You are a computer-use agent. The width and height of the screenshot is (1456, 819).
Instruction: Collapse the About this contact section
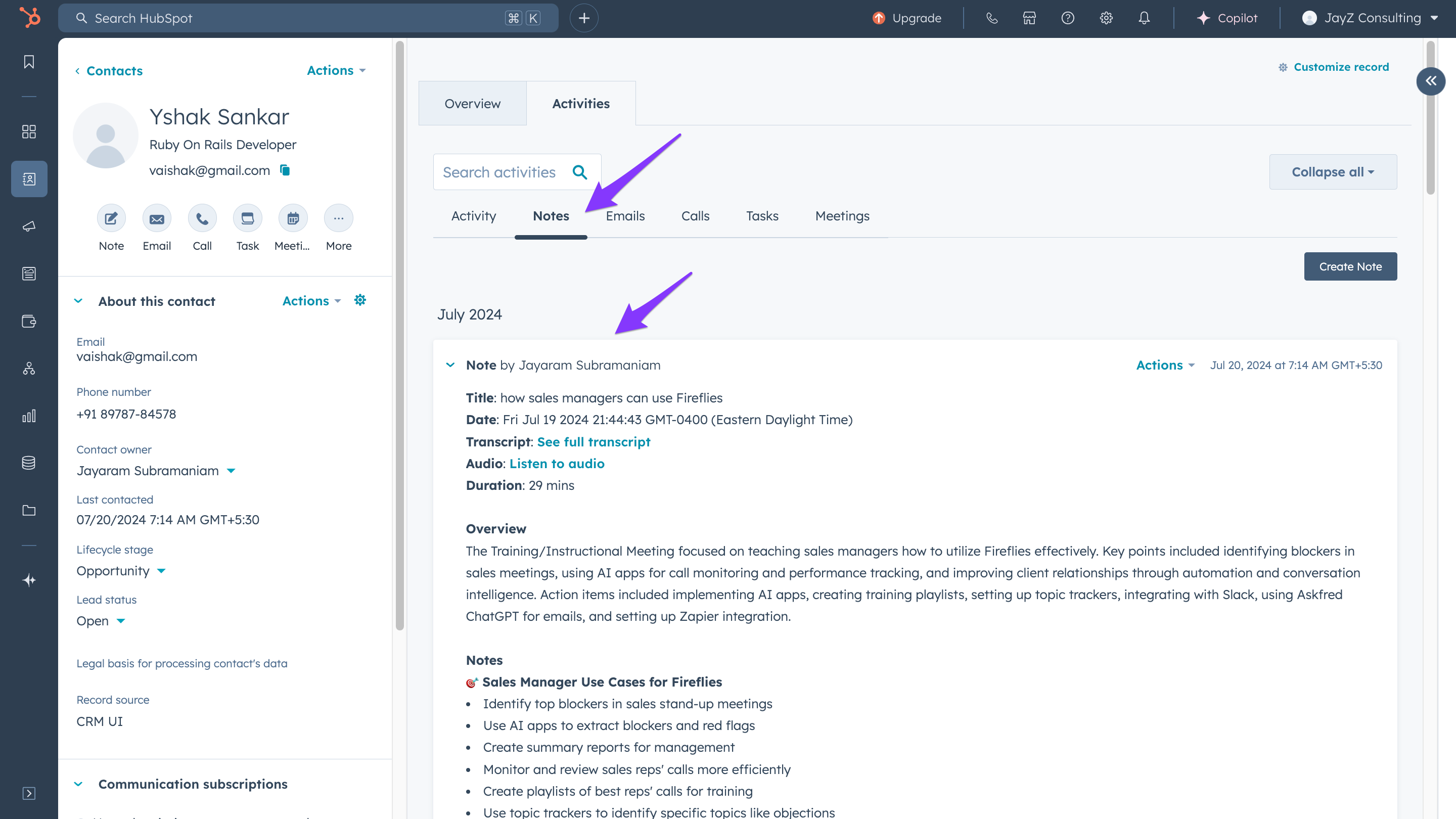click(78, 301)
